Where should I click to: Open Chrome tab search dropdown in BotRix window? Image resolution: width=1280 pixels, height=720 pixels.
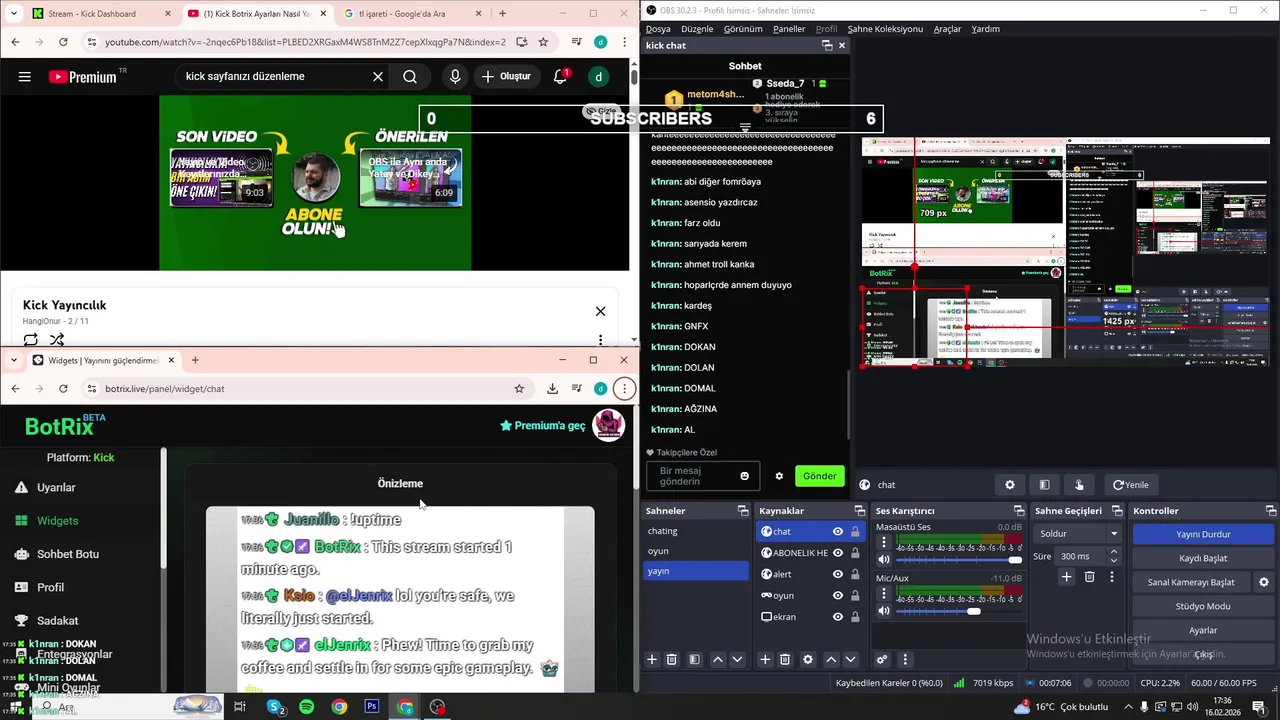point(15,360)
